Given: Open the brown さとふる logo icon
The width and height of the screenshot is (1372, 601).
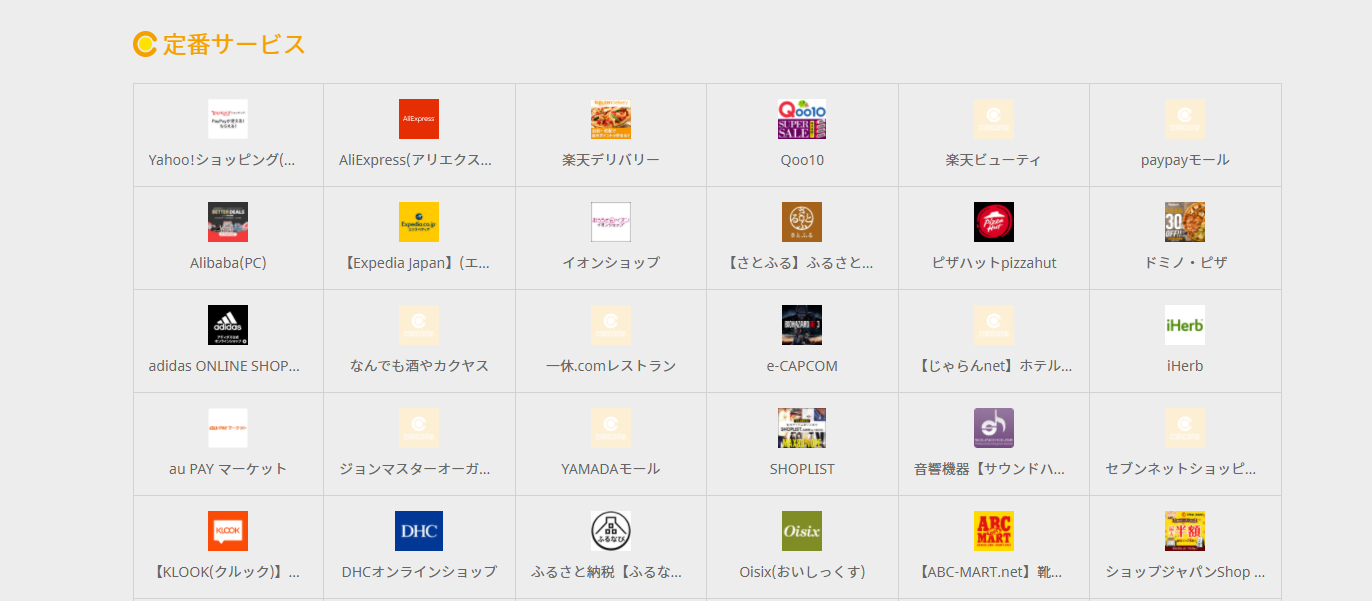Looking at the screenshot, I should click(802, 222).
